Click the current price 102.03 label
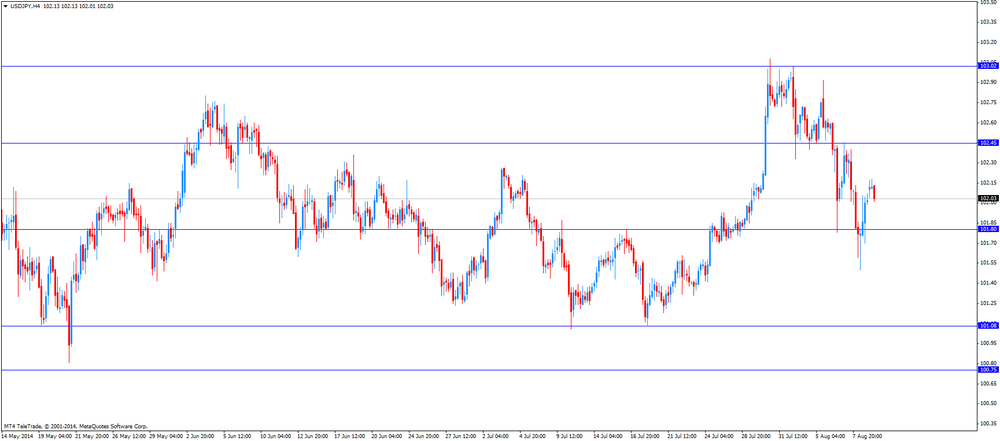1000x441 pixels. (x=988, y=198)
